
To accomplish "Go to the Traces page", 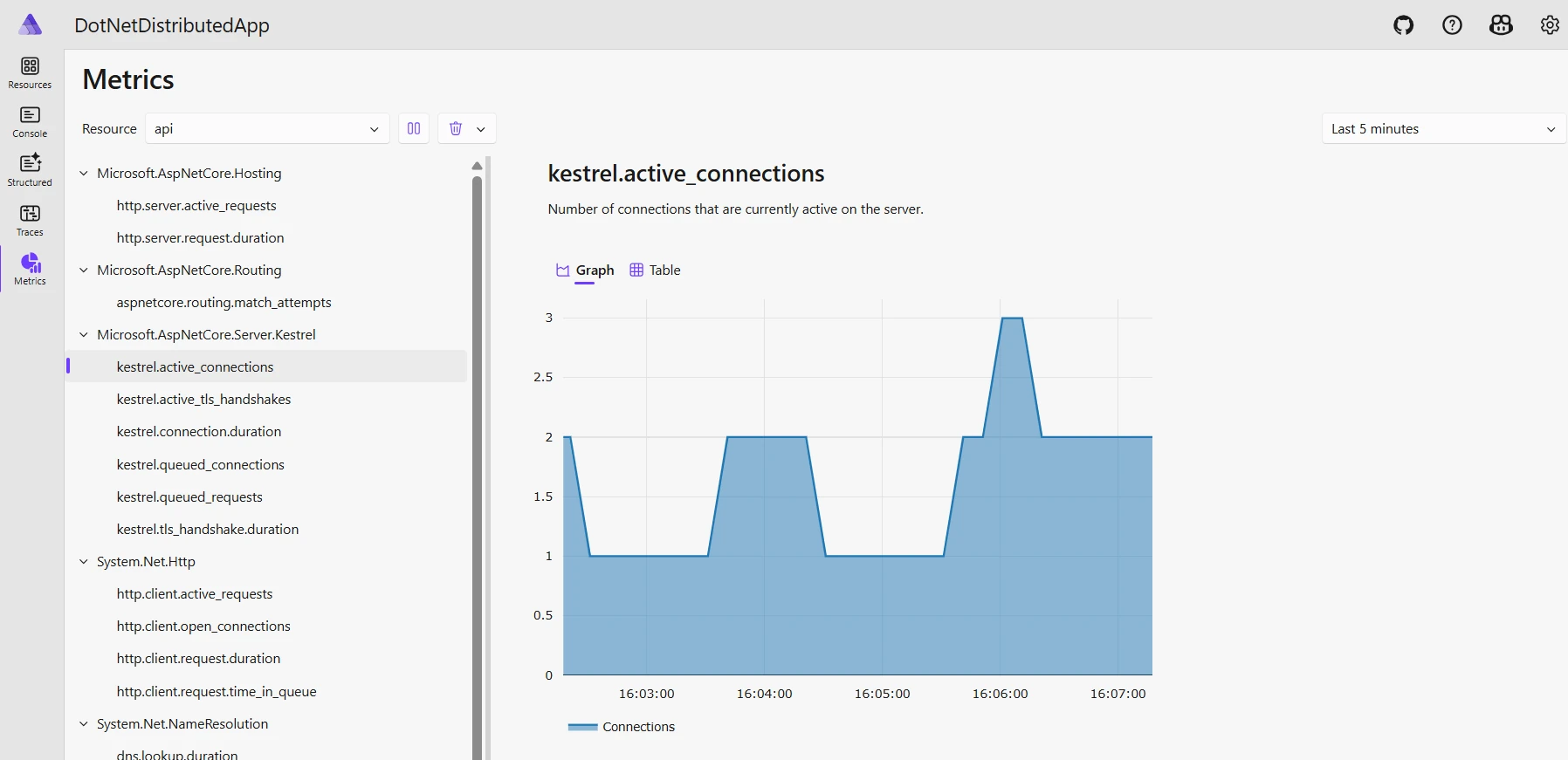I will click(30, 220).
